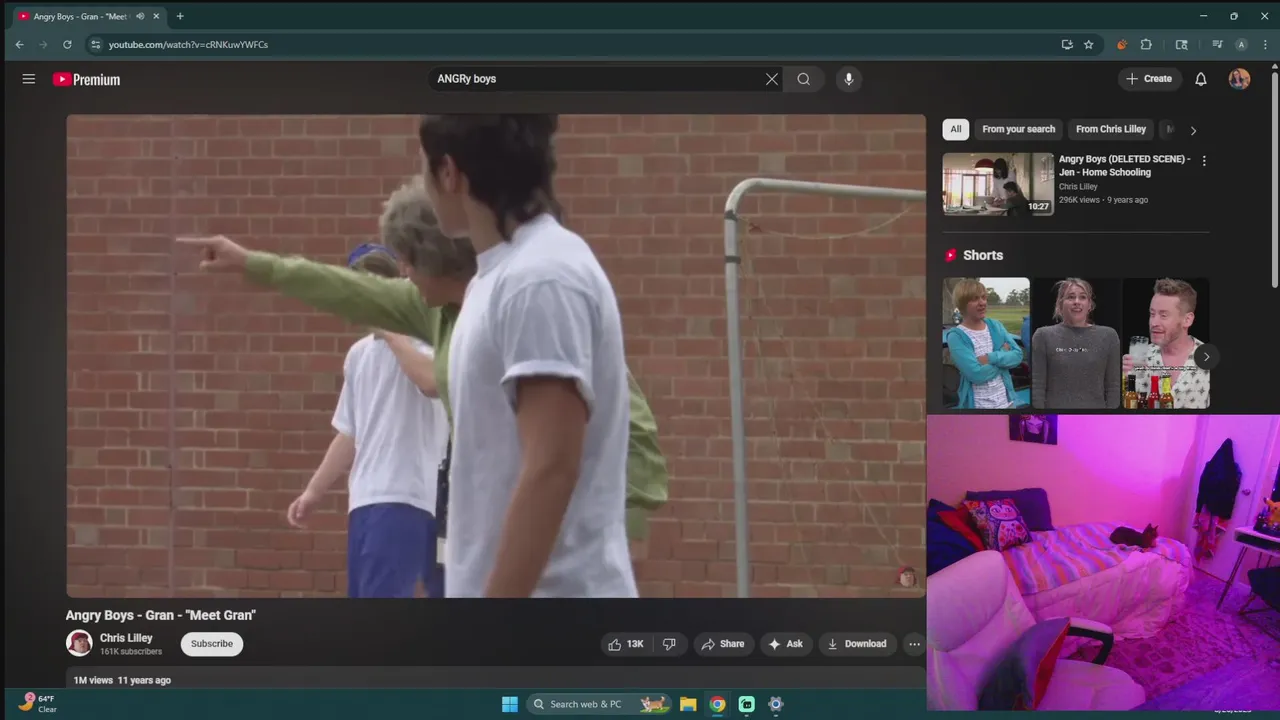Open the Create menu
This screenshot has width=1280, height=720.
1148,79
